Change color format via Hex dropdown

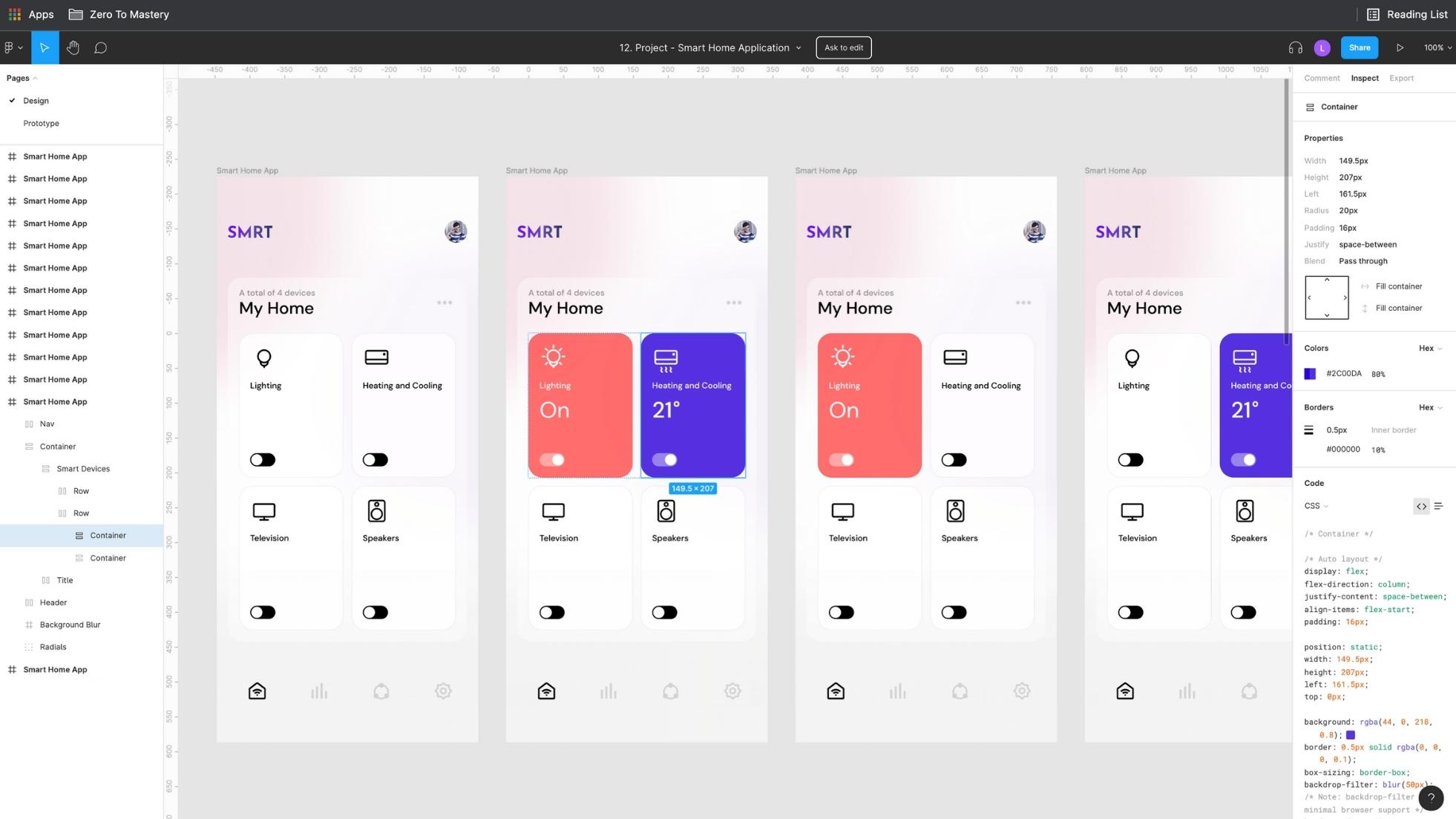1429,348
